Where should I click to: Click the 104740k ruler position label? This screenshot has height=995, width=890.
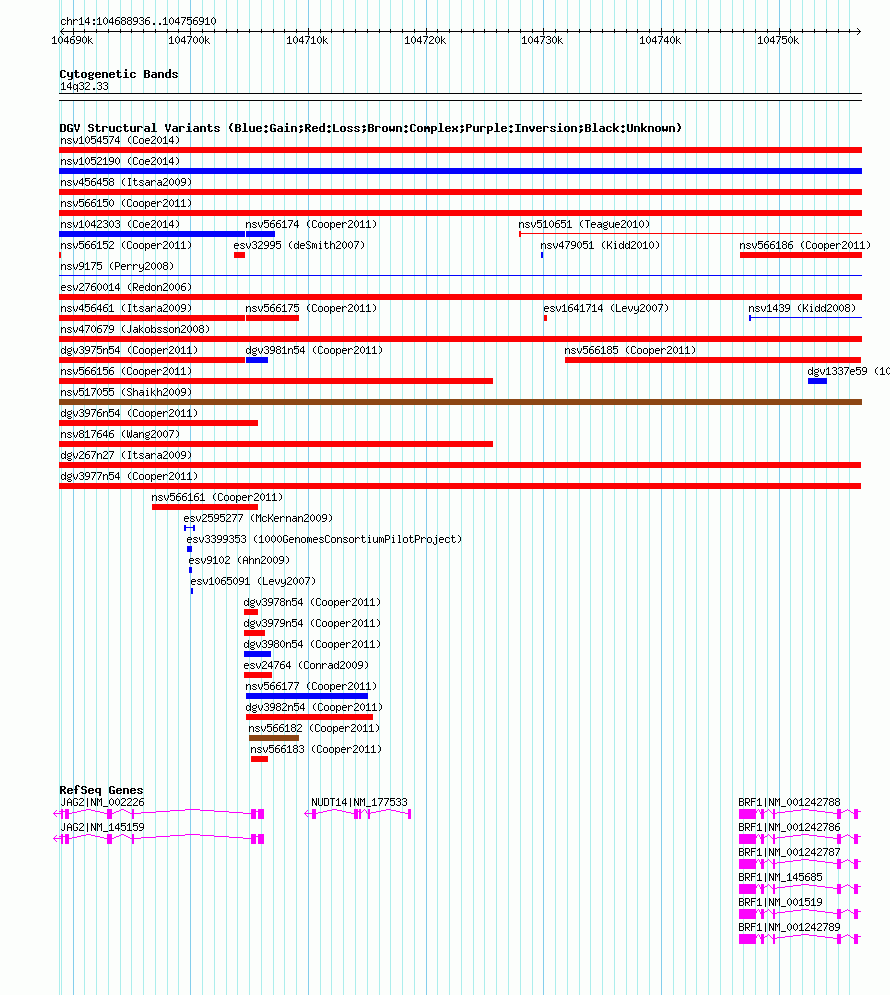[x=660, y=40]
